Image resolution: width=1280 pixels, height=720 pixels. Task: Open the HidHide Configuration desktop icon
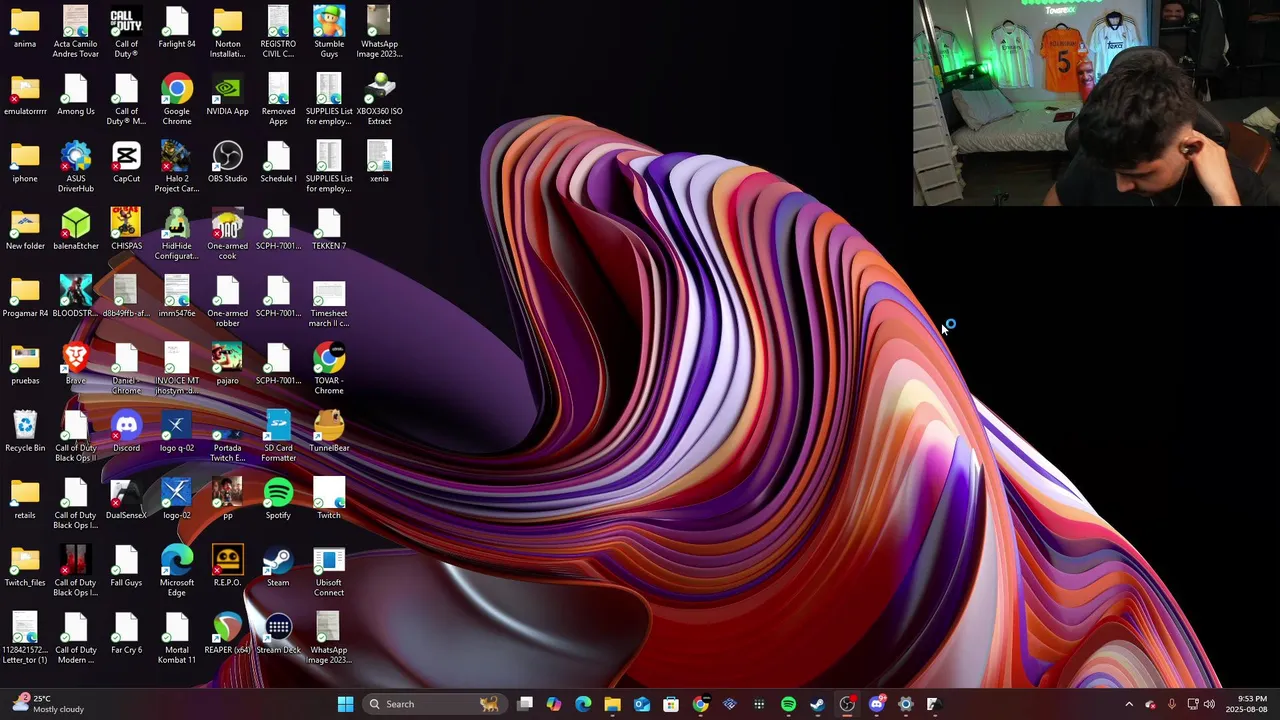pyautogui.click(x=177, y=234)
